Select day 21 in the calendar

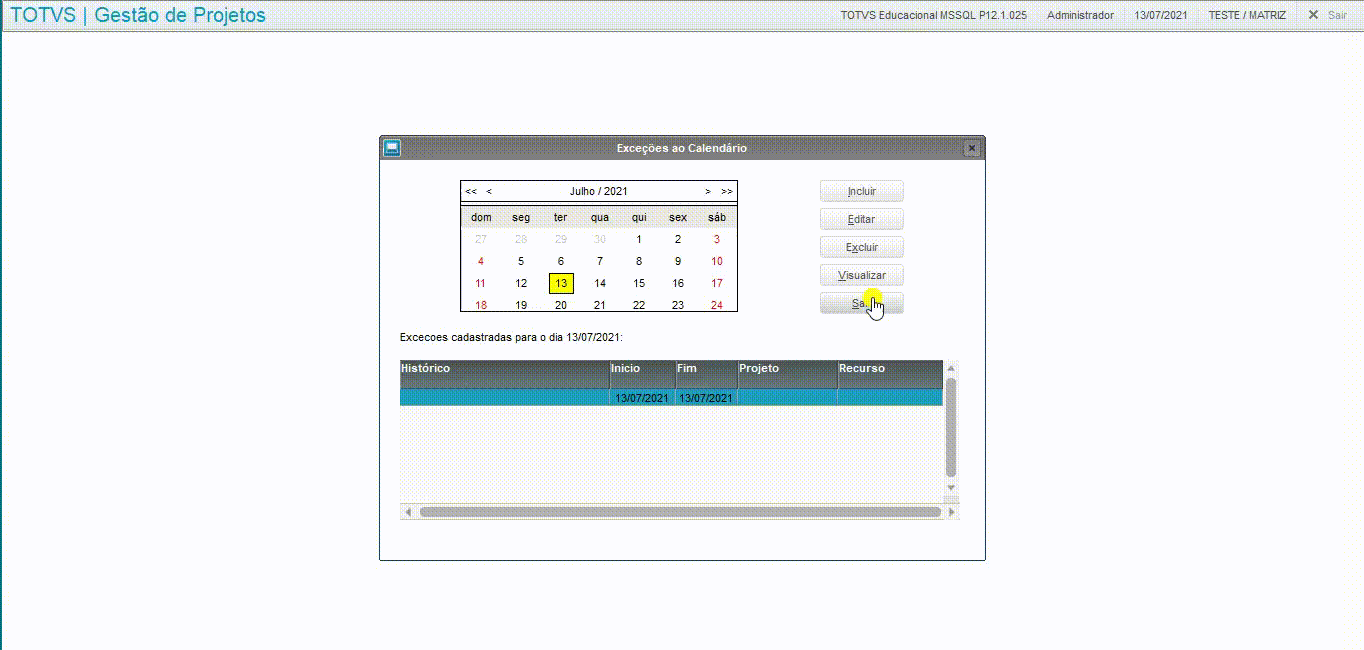point(600,305)
